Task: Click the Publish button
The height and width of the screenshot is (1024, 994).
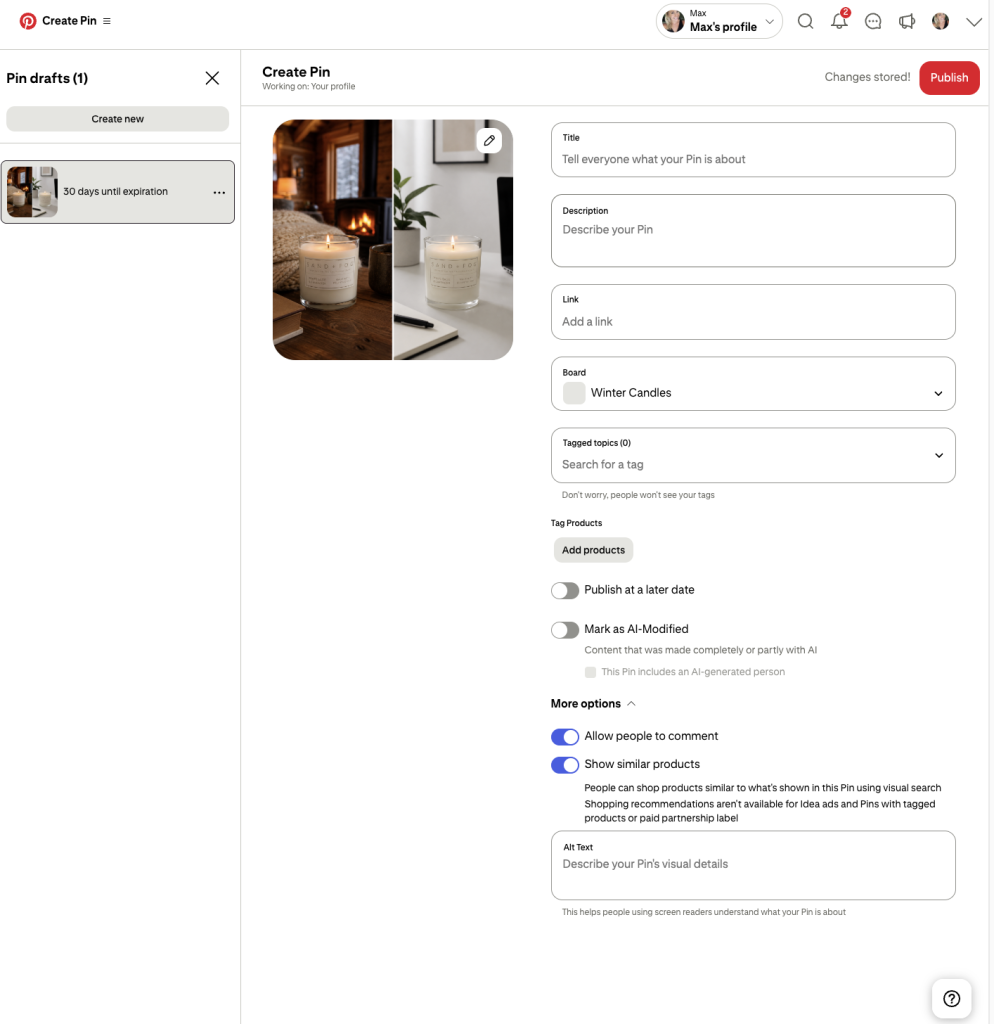Action: tap(949, 78)
